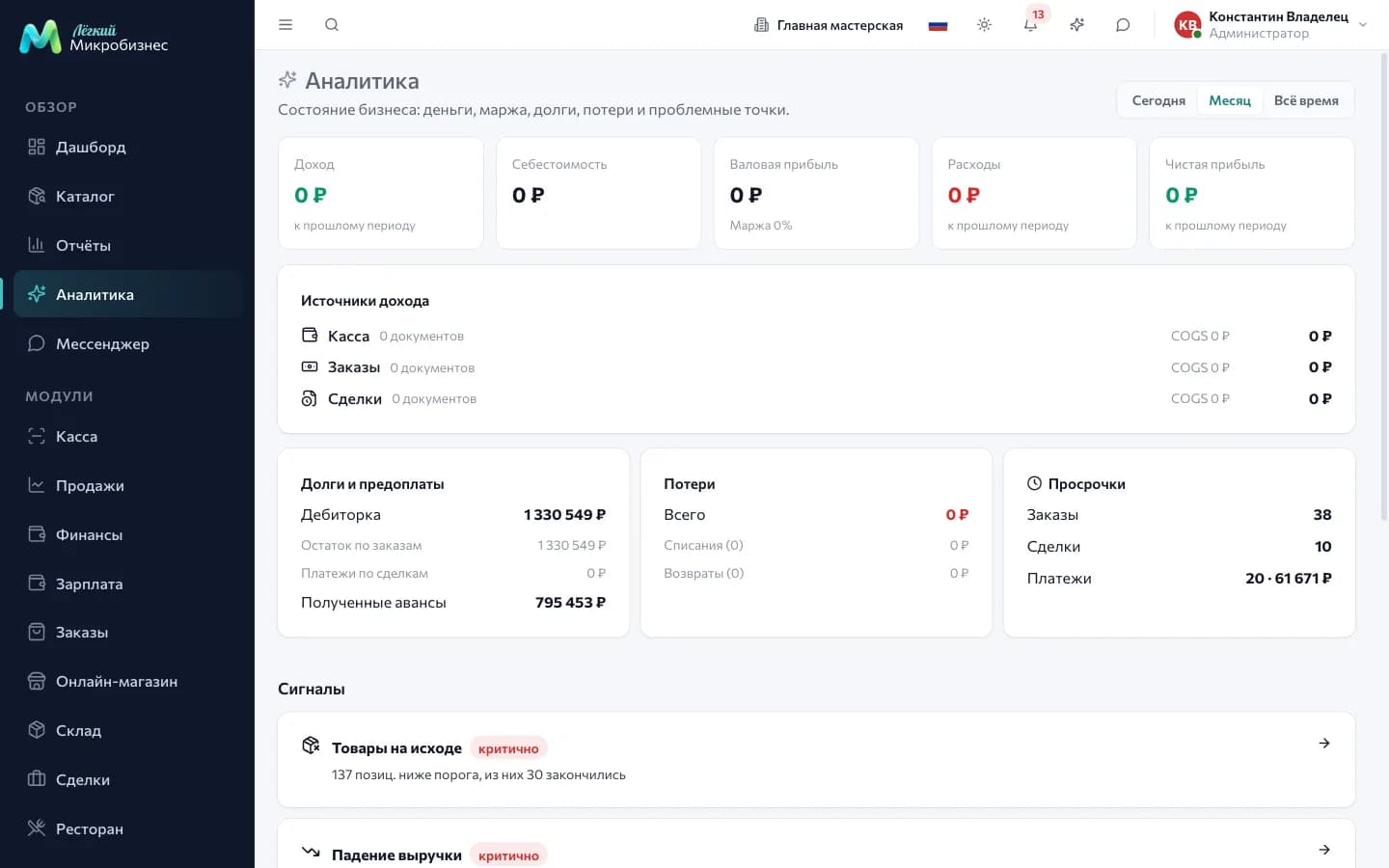
Task: Click the falling trend icon of Падение выручки
Action: [311, 852]
